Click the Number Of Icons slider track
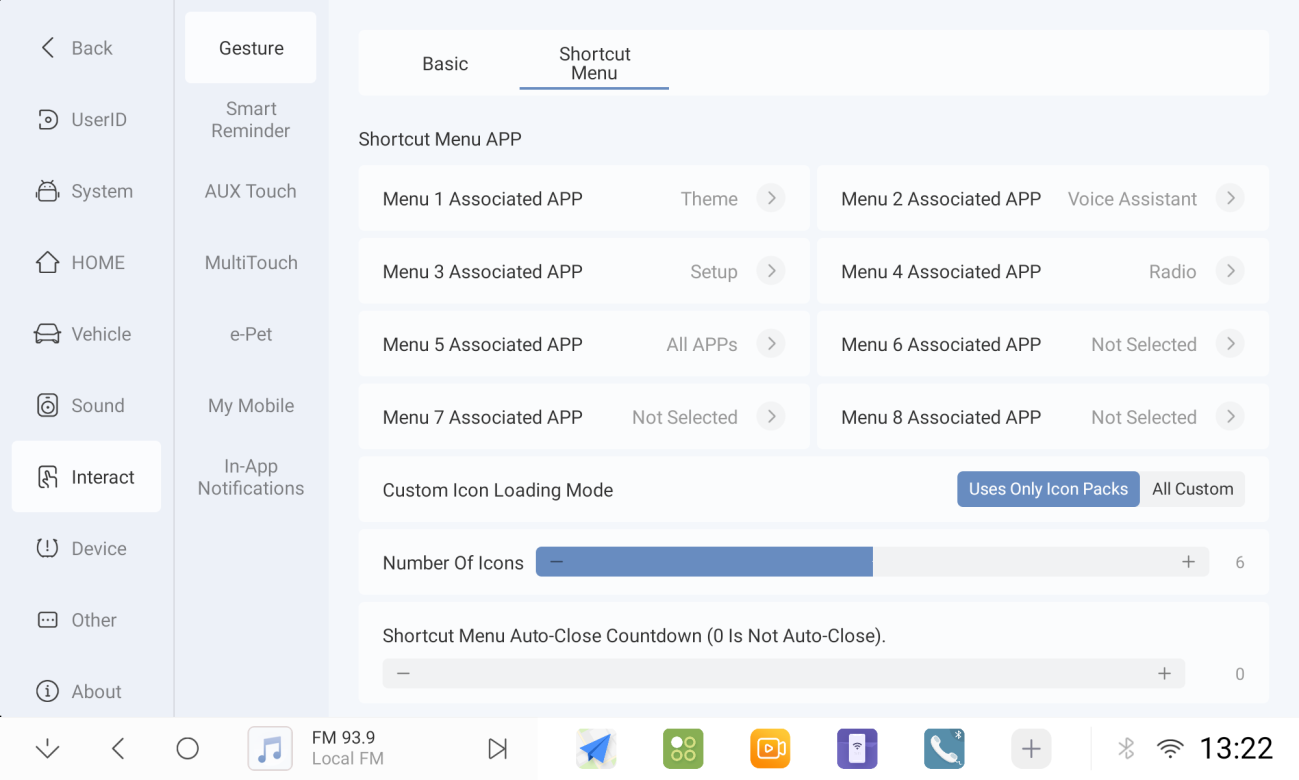 (x=872, y=562)
